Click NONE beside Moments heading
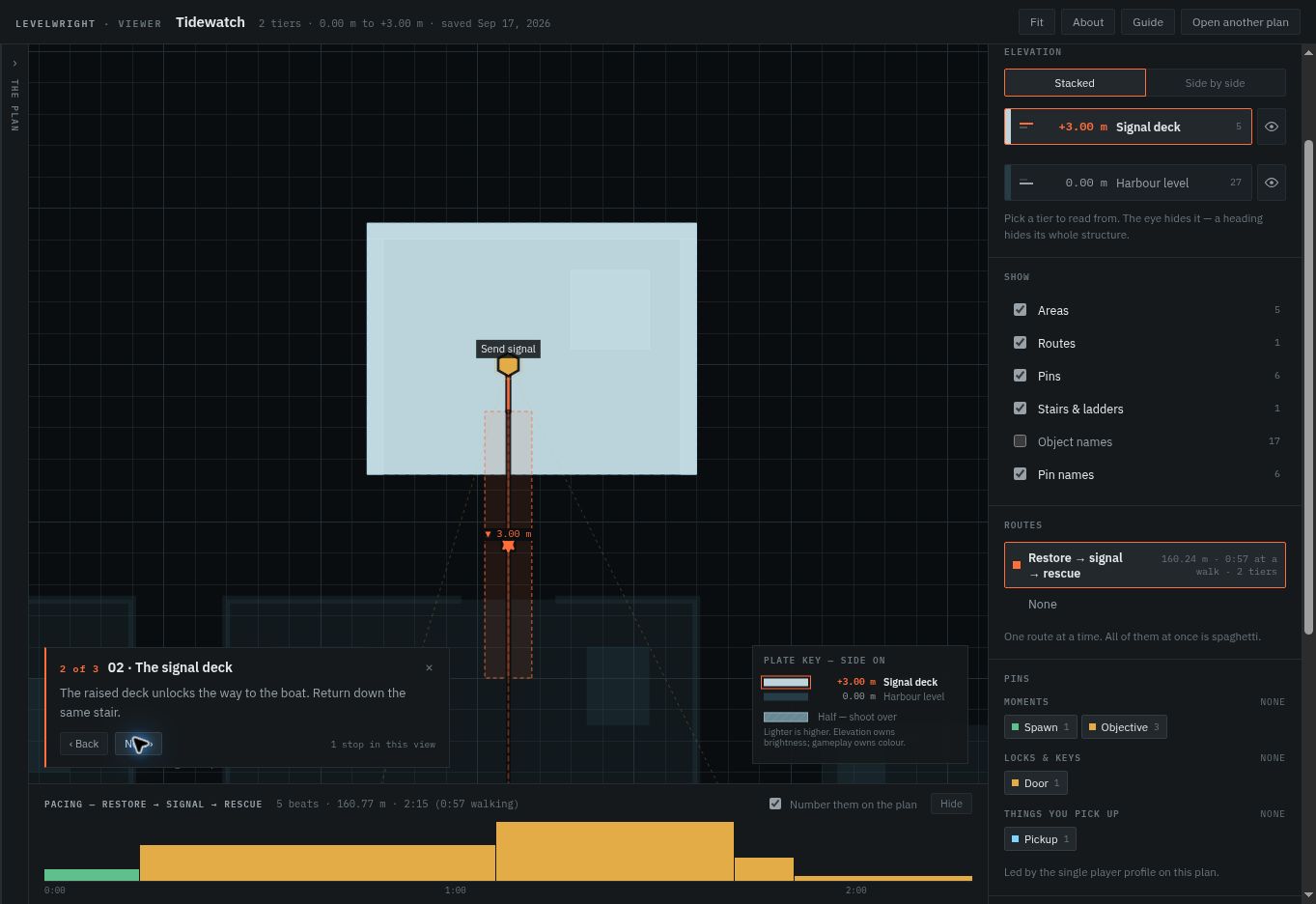Screen dimensions: 1316x904 [1273, 702]
